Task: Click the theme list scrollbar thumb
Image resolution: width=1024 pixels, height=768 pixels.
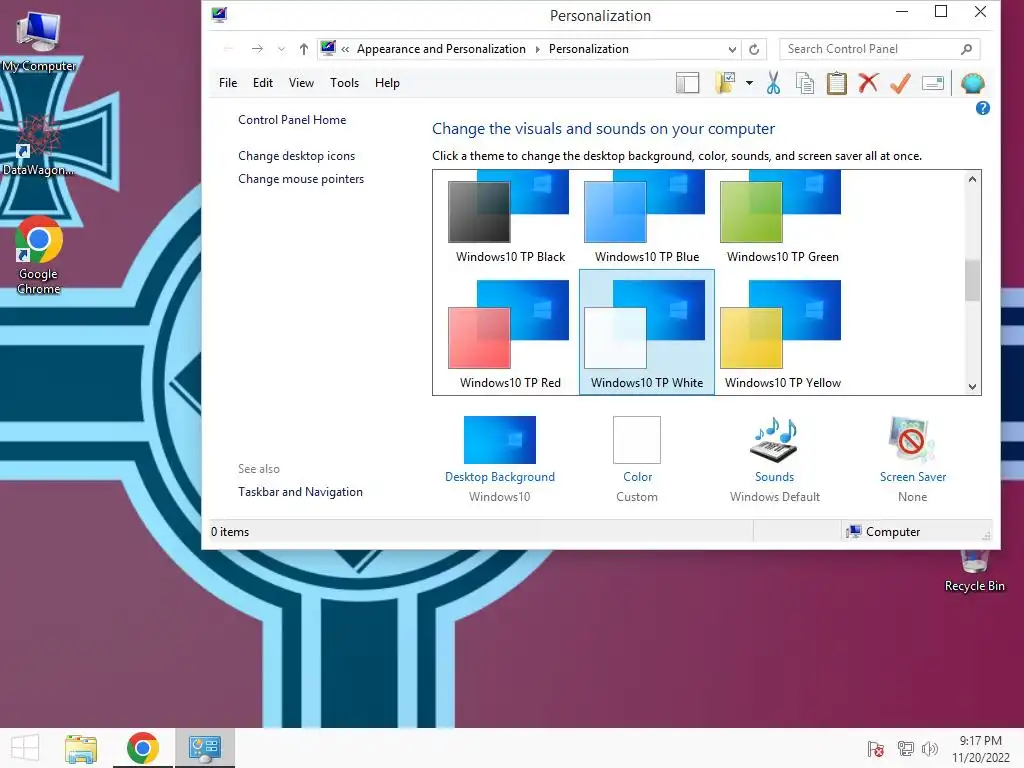Action: click(x=972, y=280)
